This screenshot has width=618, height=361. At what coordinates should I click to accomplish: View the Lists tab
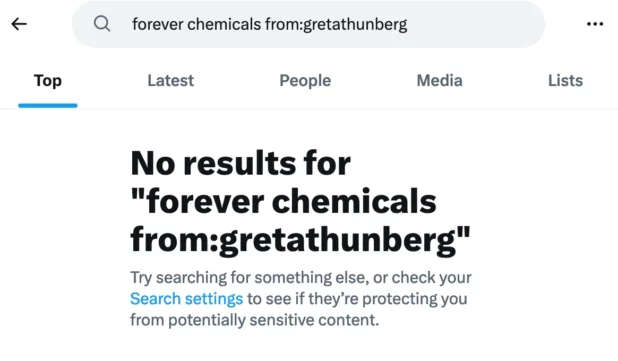coord(565,81)
